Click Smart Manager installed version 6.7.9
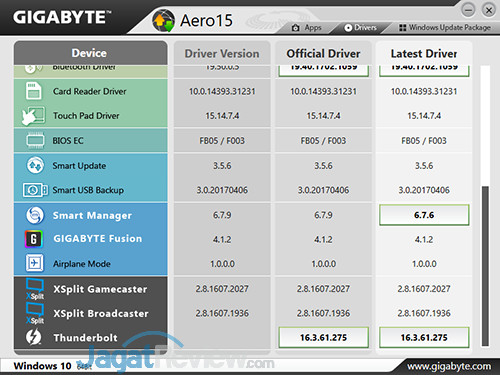 click(x=222, y=215)
